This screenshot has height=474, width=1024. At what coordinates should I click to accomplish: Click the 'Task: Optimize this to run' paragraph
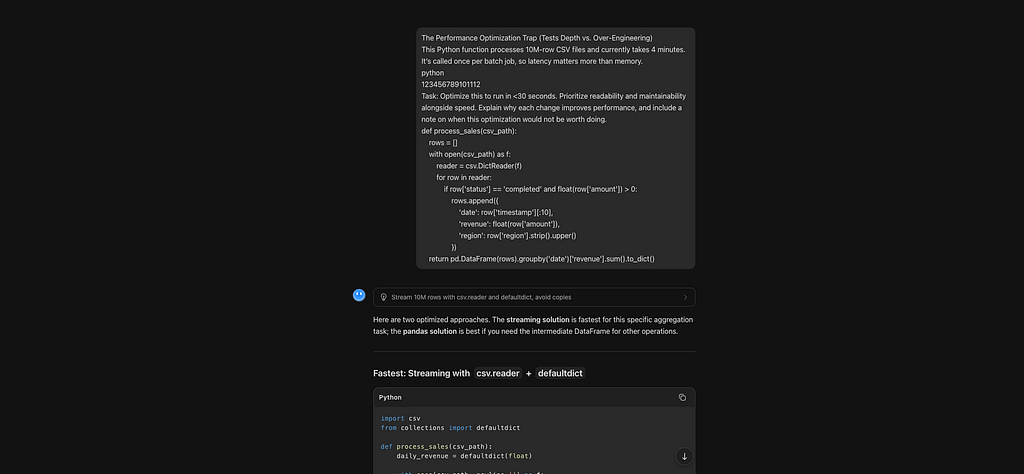click(554, 108)
